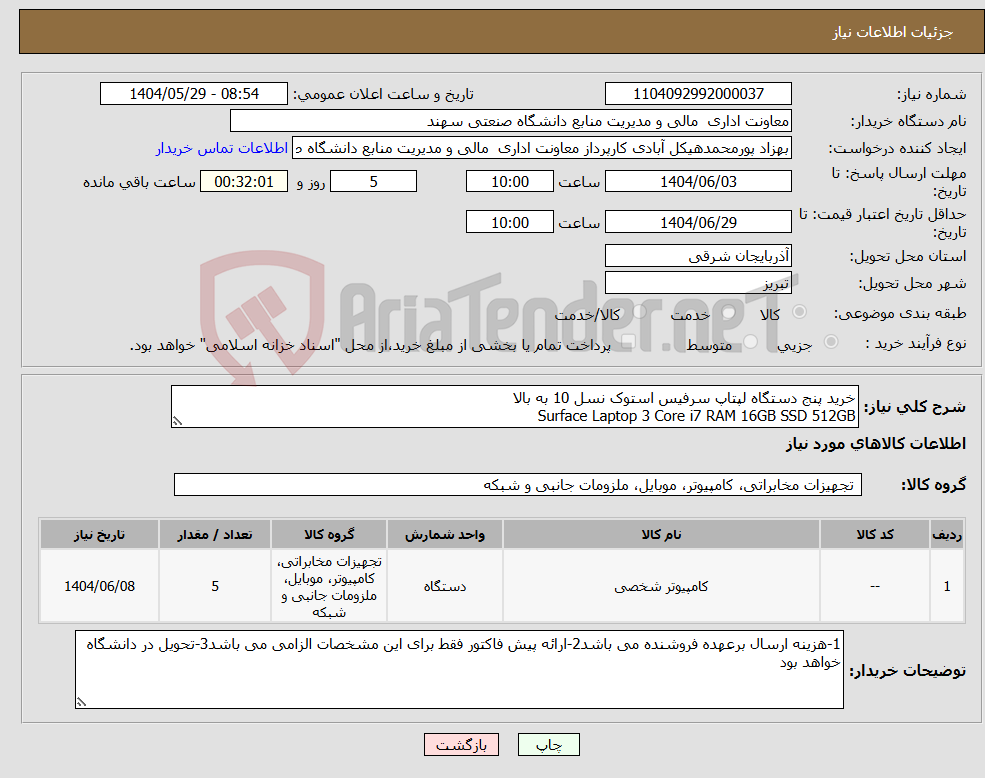Click the remaining days field showing 5
985x778 pixels.
point(373,182)
